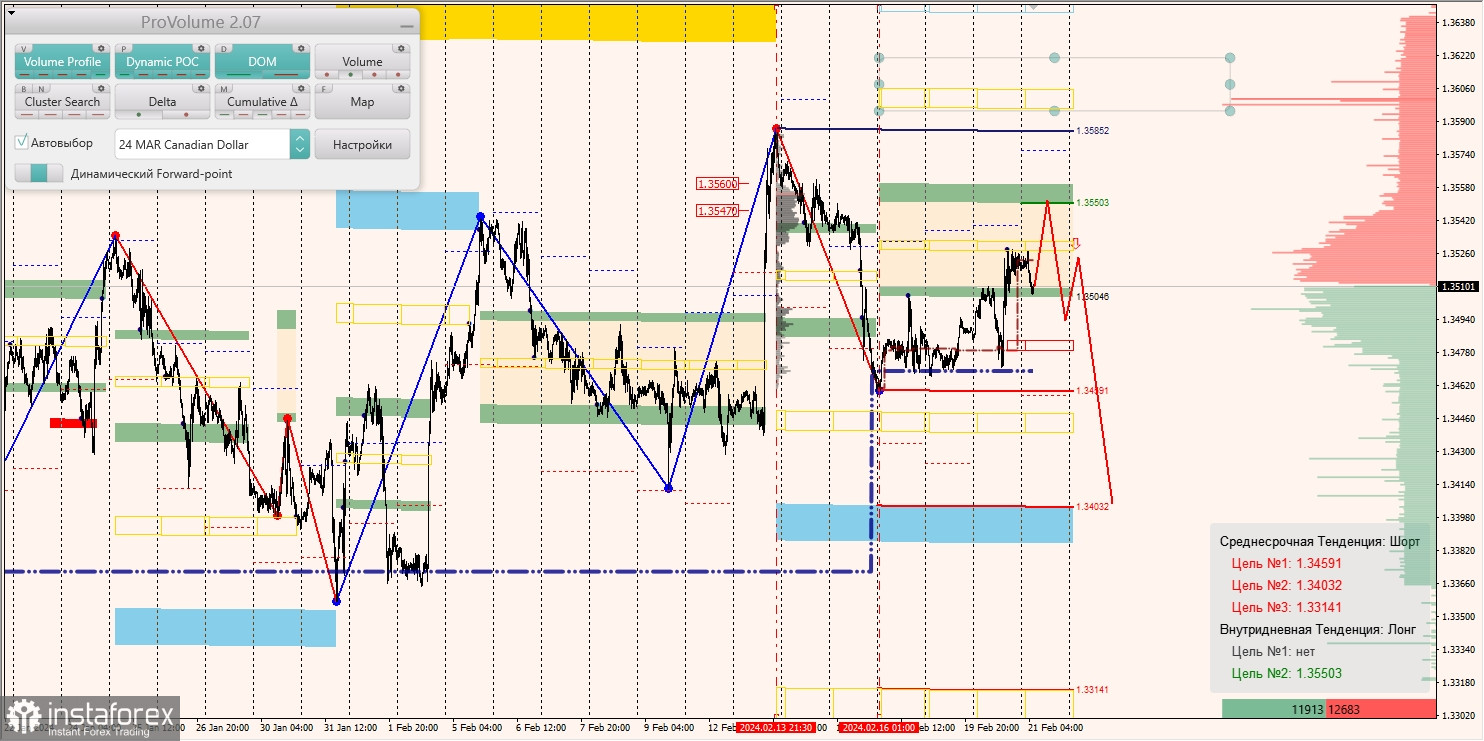Image resolution: width=1484 pixels, height=741 pixels.
Task: Switch the Динамический Forward-point toggle
Action: click(x=39, y=173)
